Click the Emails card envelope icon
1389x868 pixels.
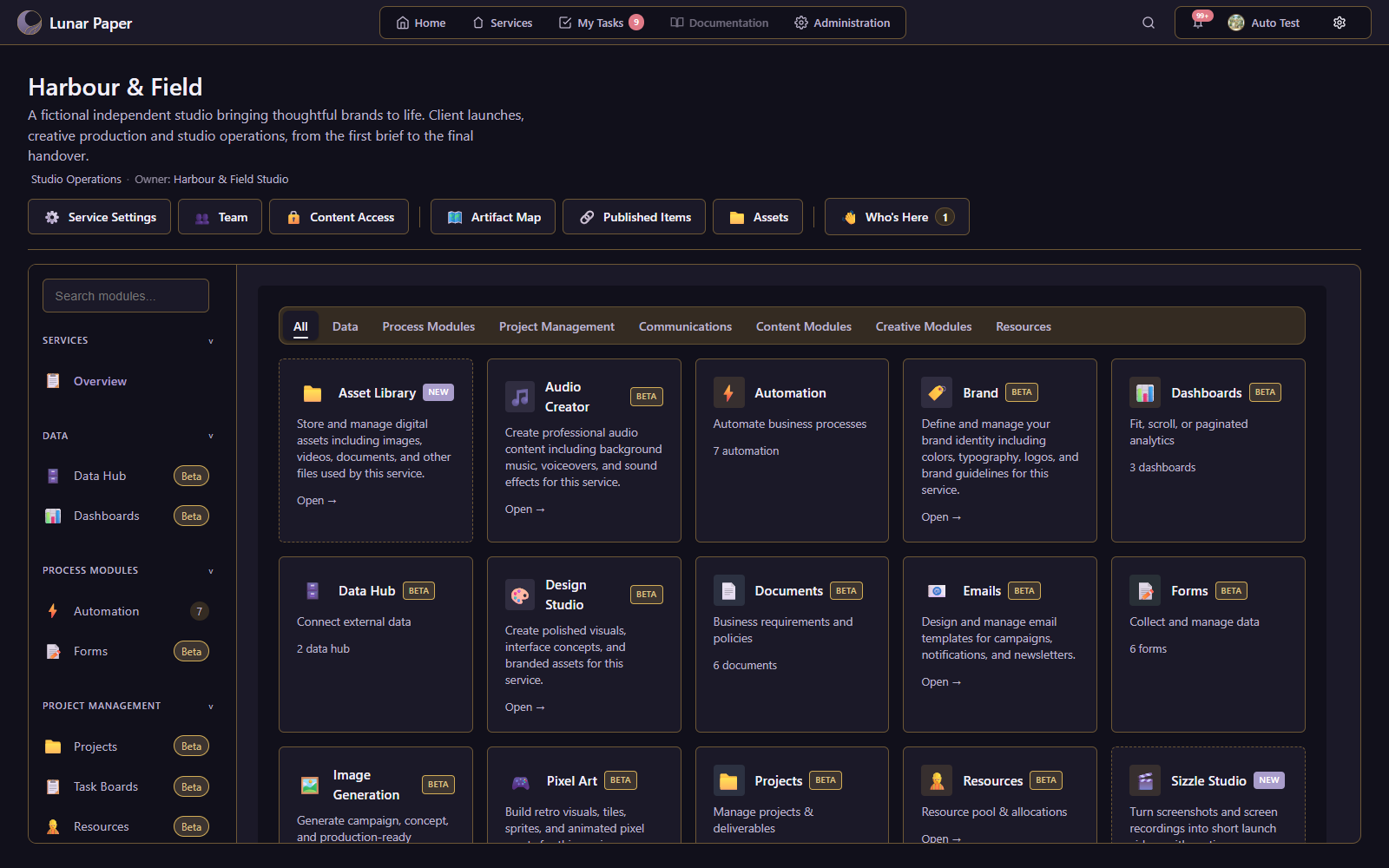click(937, 590)
